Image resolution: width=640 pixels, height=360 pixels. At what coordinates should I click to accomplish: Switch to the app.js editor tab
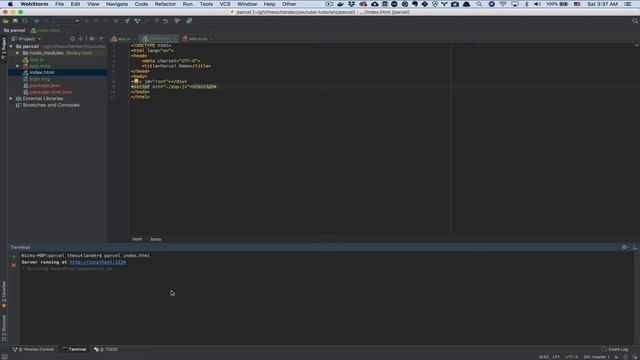(x=123, y=39)
